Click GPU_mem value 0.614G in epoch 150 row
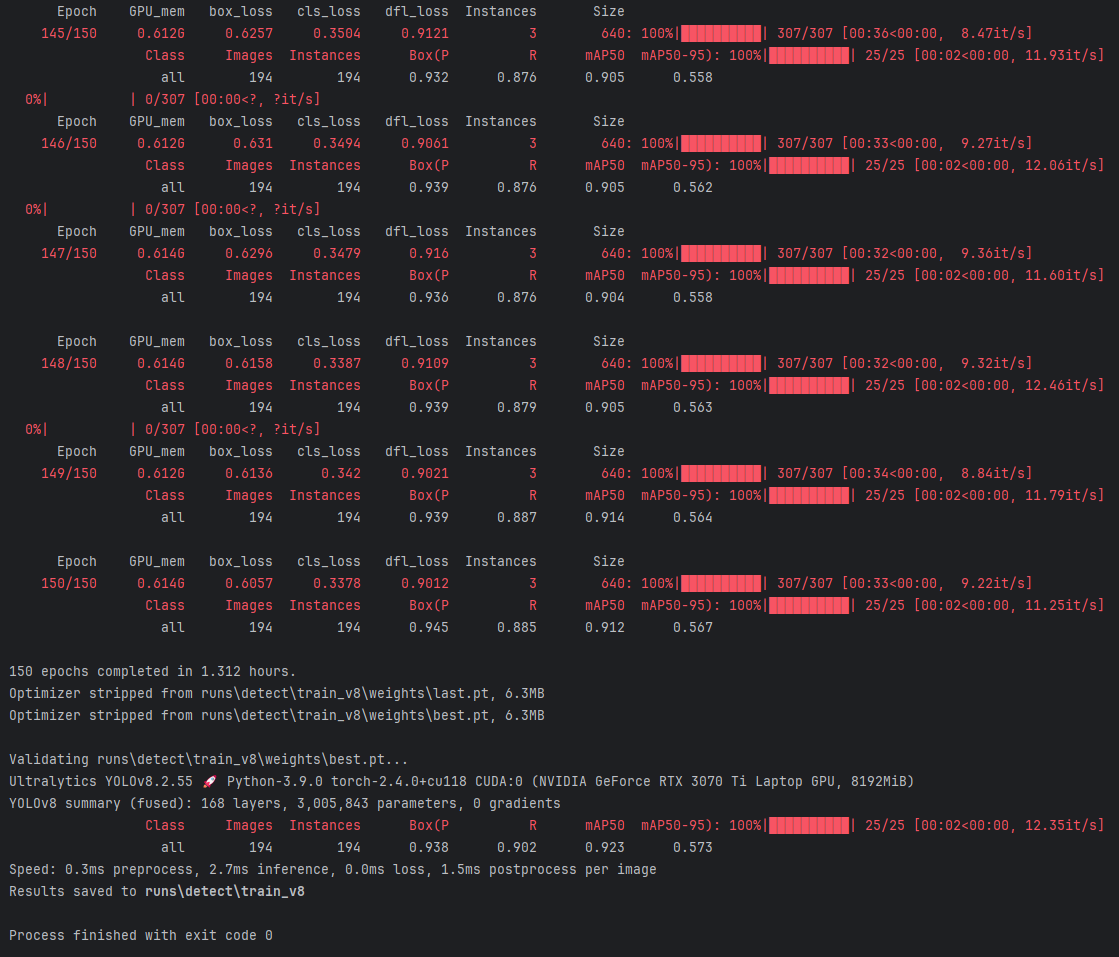Image resolution: width=1119 pixels, height=957 pixels. pos(161,583)
